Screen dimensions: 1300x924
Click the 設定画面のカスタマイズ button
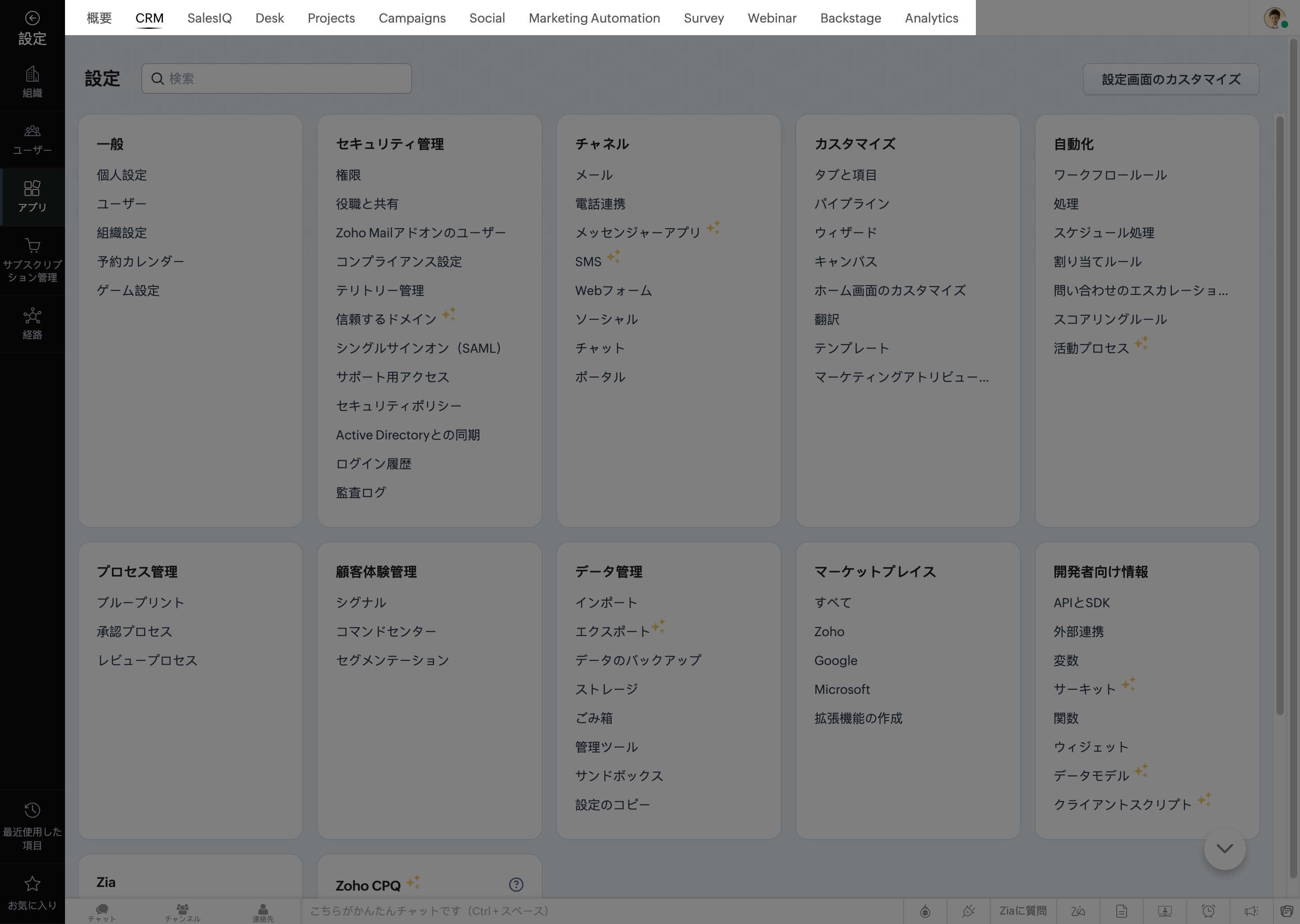click(x=1171, y=78)
